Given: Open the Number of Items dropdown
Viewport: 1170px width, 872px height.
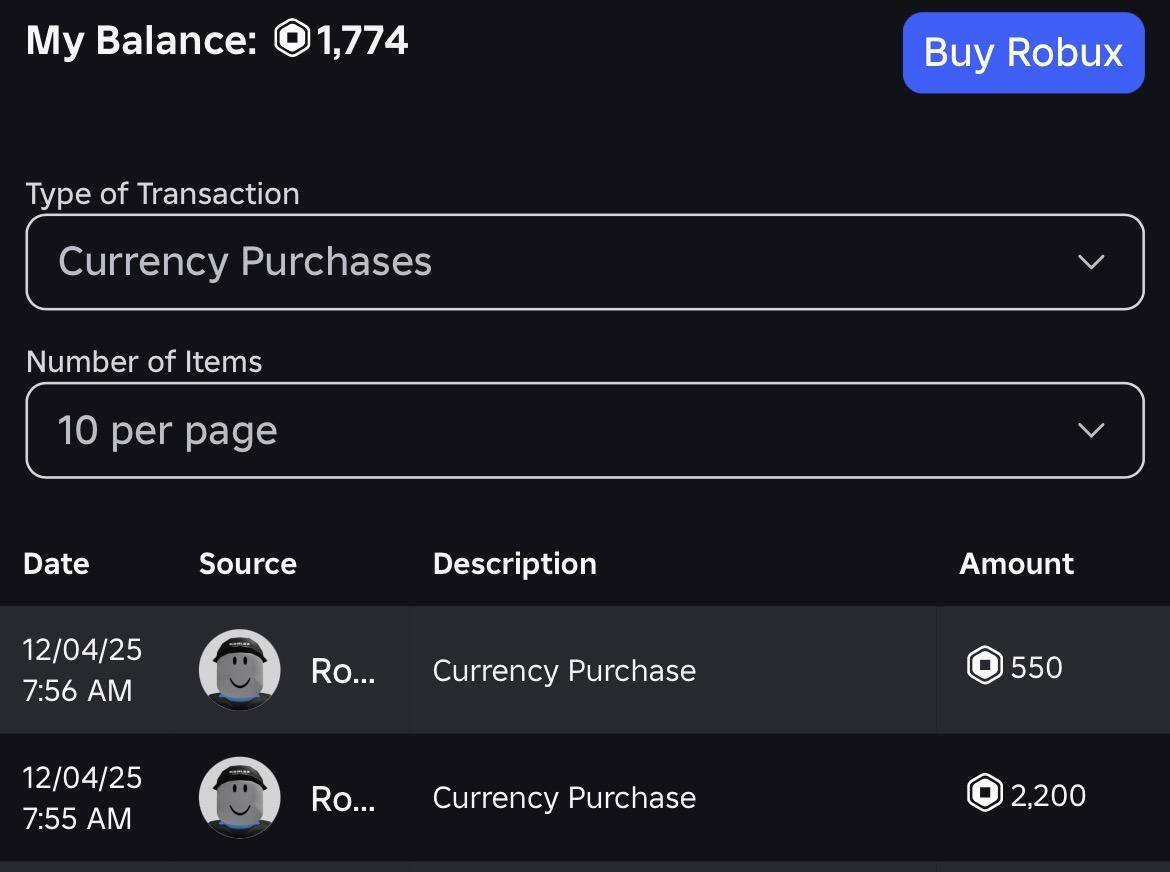Looking at the screenshot, I should tap(584, 430).
